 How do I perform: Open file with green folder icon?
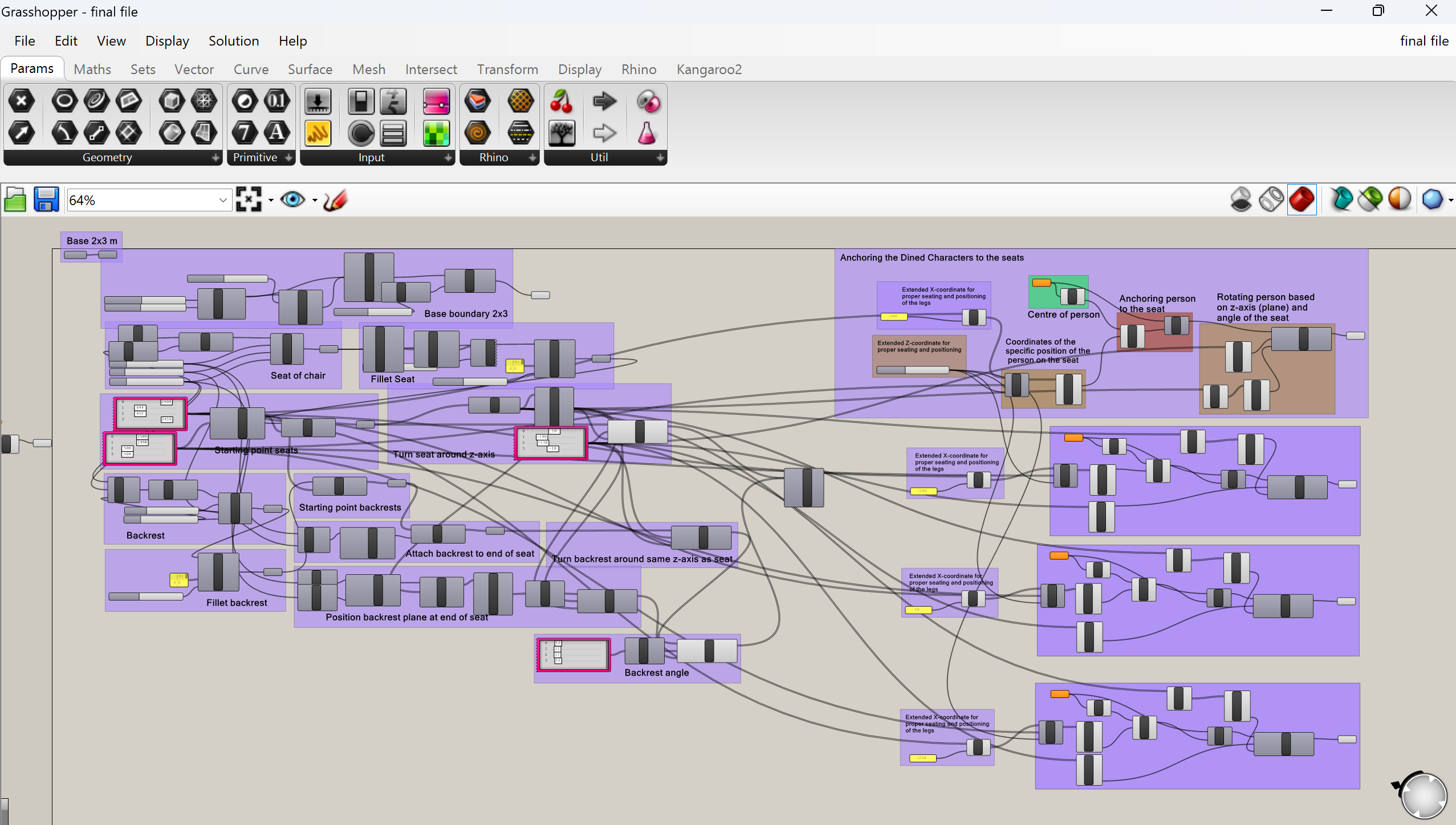pos(15,200)
